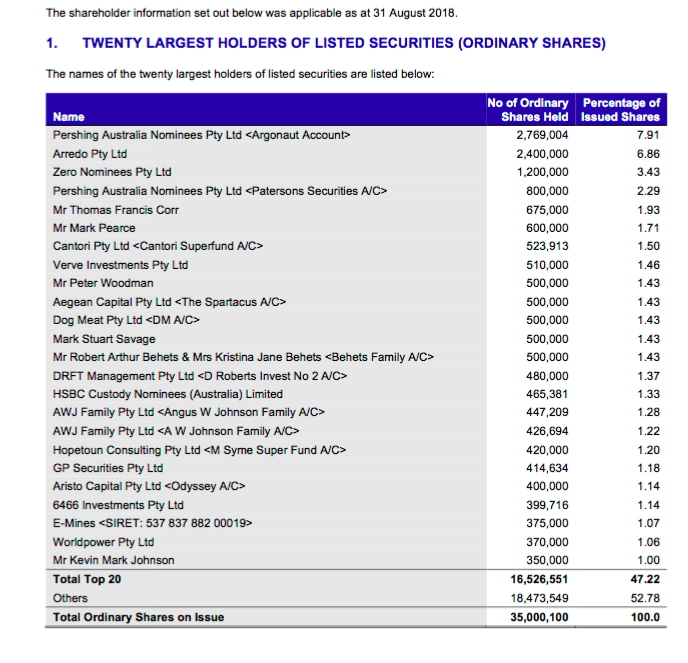Select 'Hopetoun Consulting Pty Ltd' holder name
Screen dimensions: 688x663
coord(199,450)
